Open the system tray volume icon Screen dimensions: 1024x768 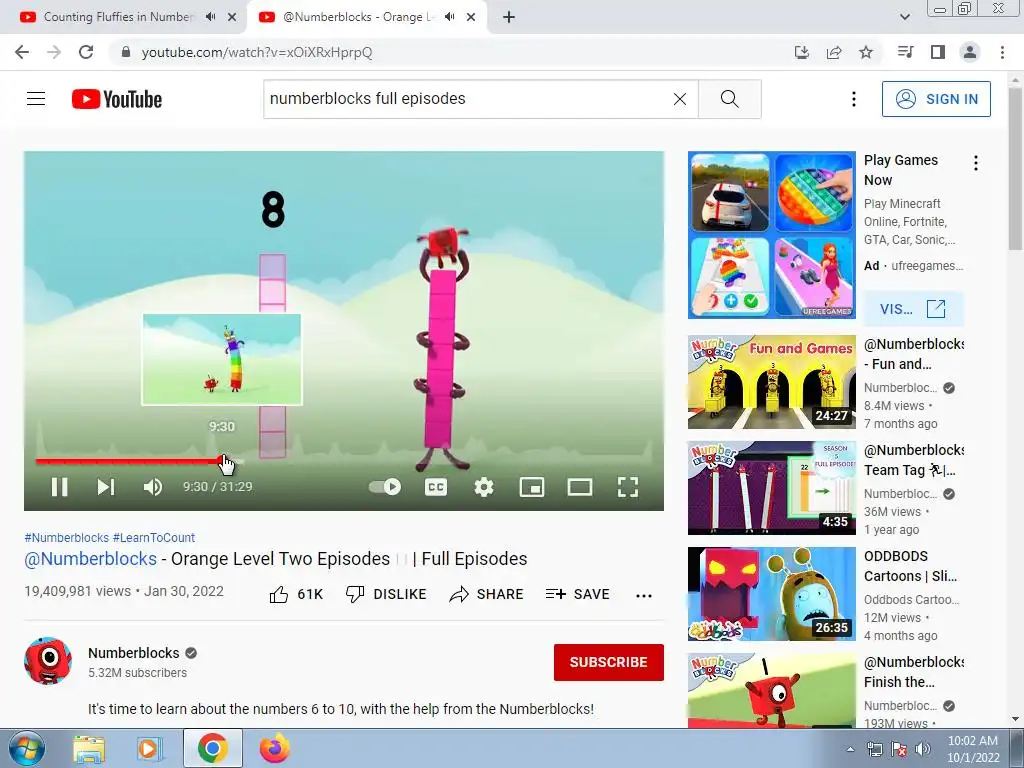coord(923,749)
